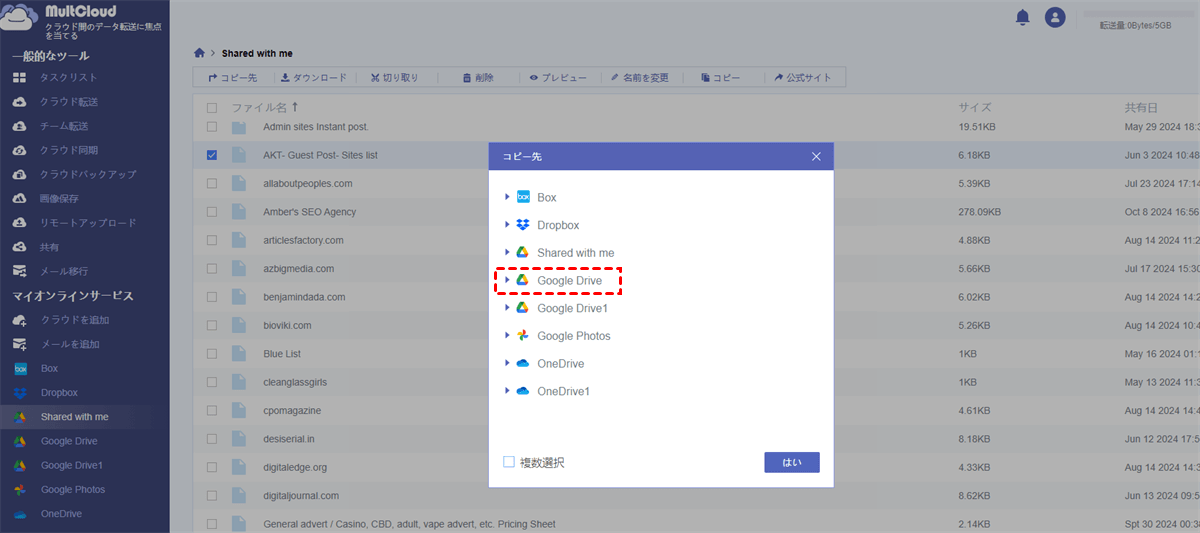Check the benjamindada.com checkbox
1200x533 pixels.
click(x=212, y=297)
